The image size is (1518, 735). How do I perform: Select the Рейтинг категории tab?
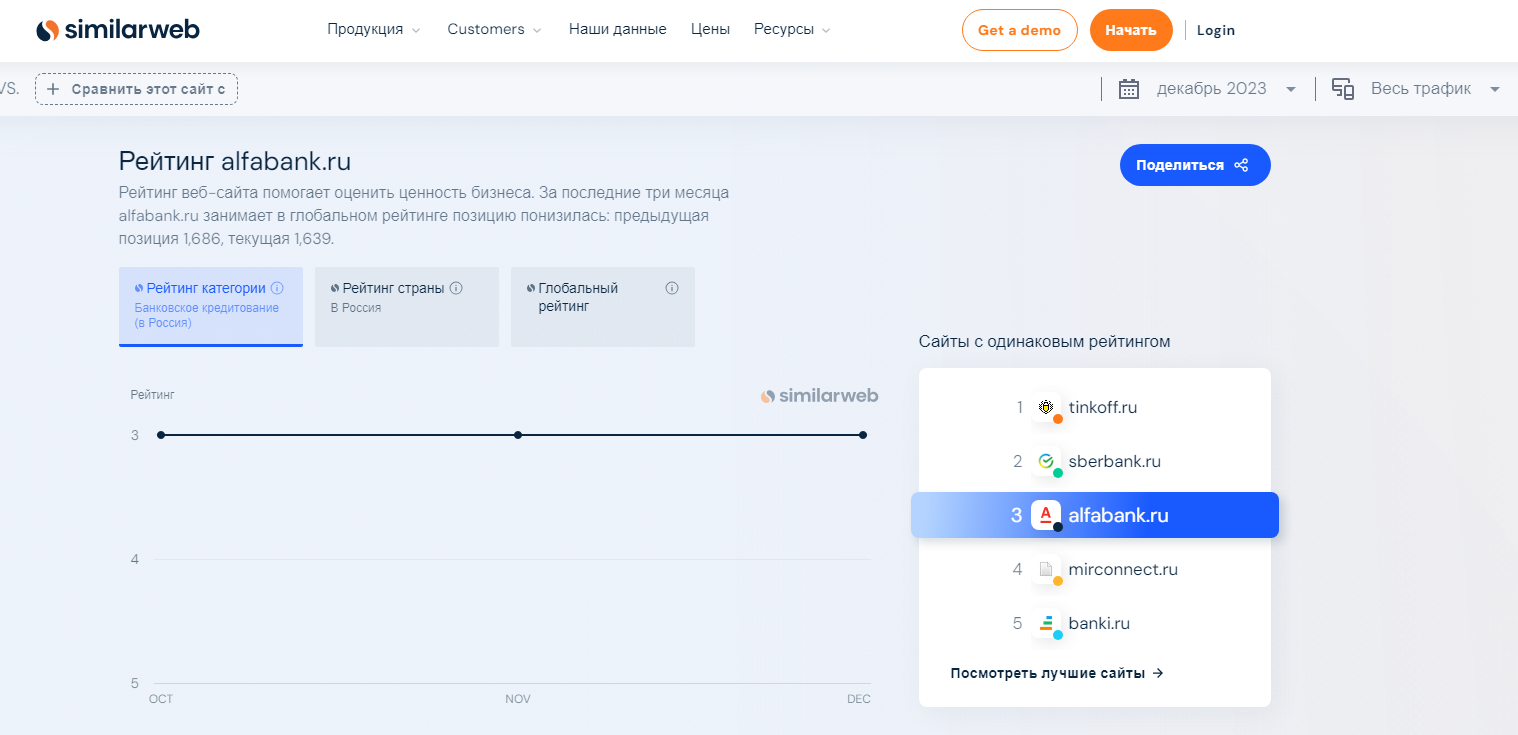point(211,307)
